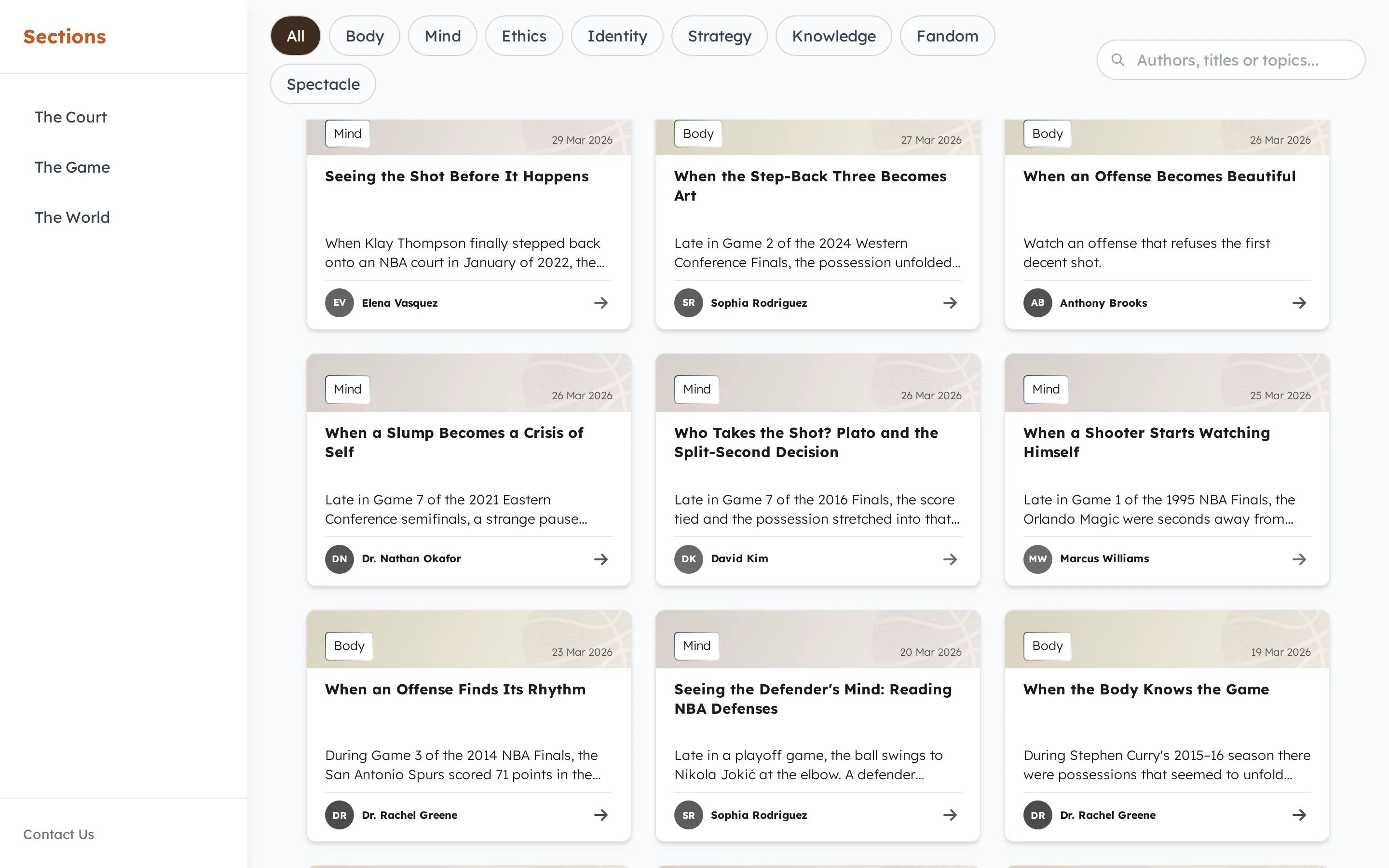
Task: Open arrow on When a Shooter Starts Watching Himself
Action: pos(1299,559)
